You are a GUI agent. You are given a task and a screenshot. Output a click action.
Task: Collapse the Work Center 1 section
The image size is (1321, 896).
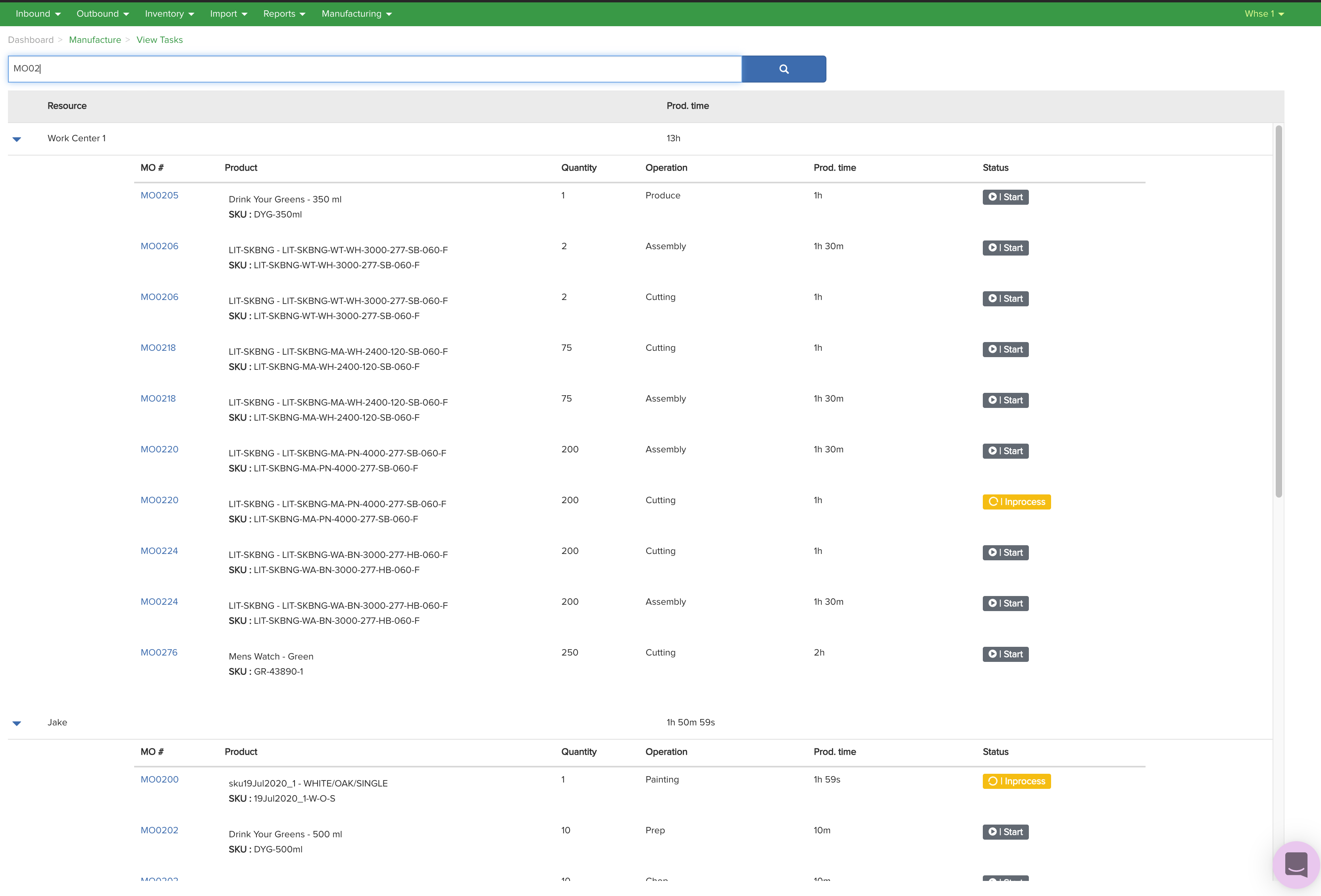[x=17, y=139]
